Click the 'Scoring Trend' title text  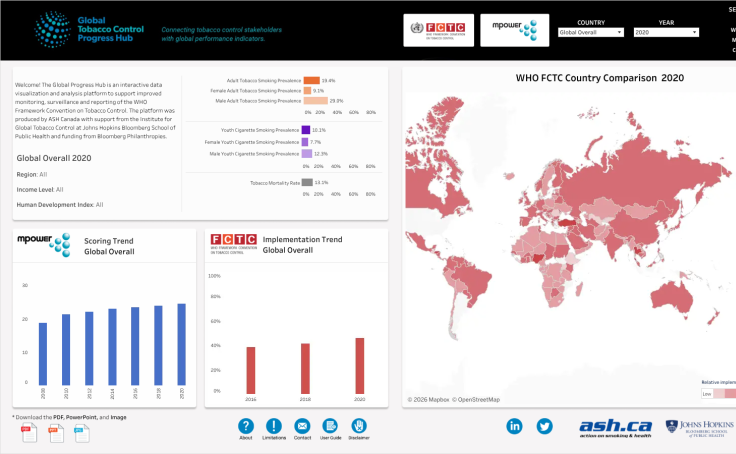click(109, 241)
